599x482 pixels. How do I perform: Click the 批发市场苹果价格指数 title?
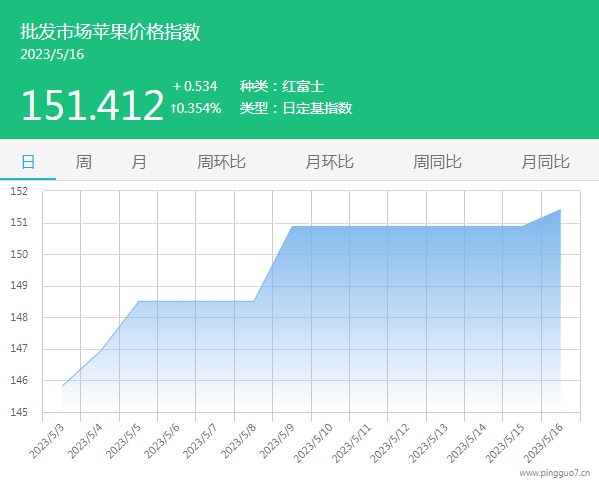[110, 32]
